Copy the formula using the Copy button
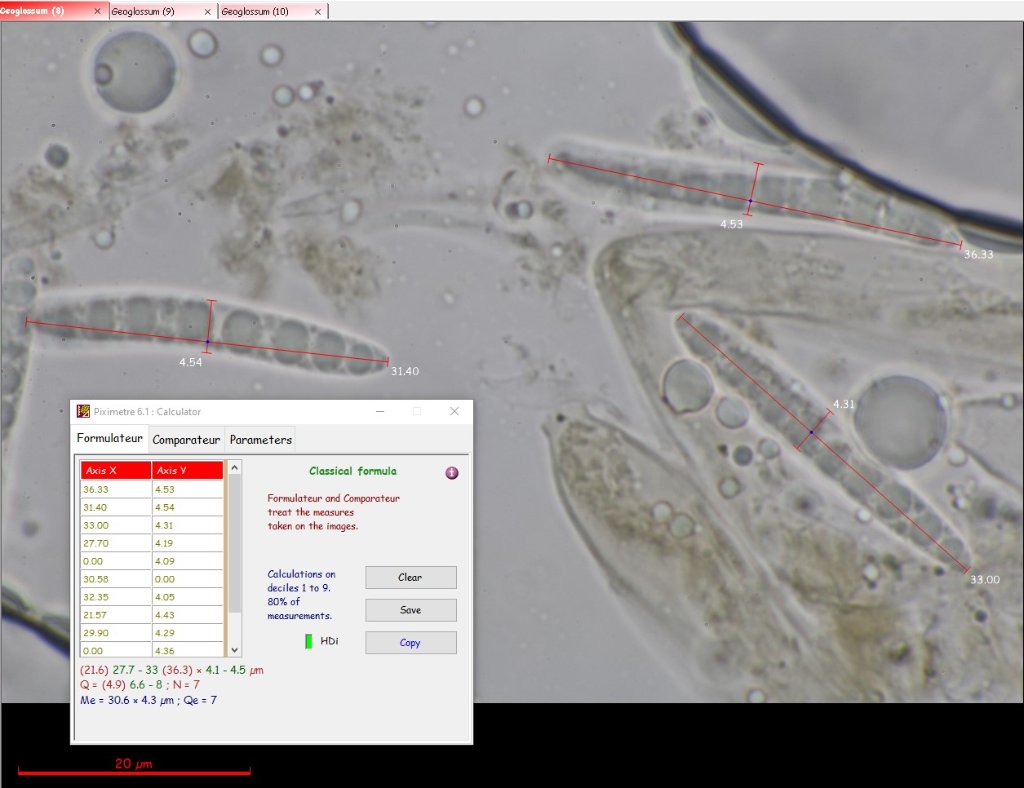Viewport: 1024px width, 788px height. 410,643
